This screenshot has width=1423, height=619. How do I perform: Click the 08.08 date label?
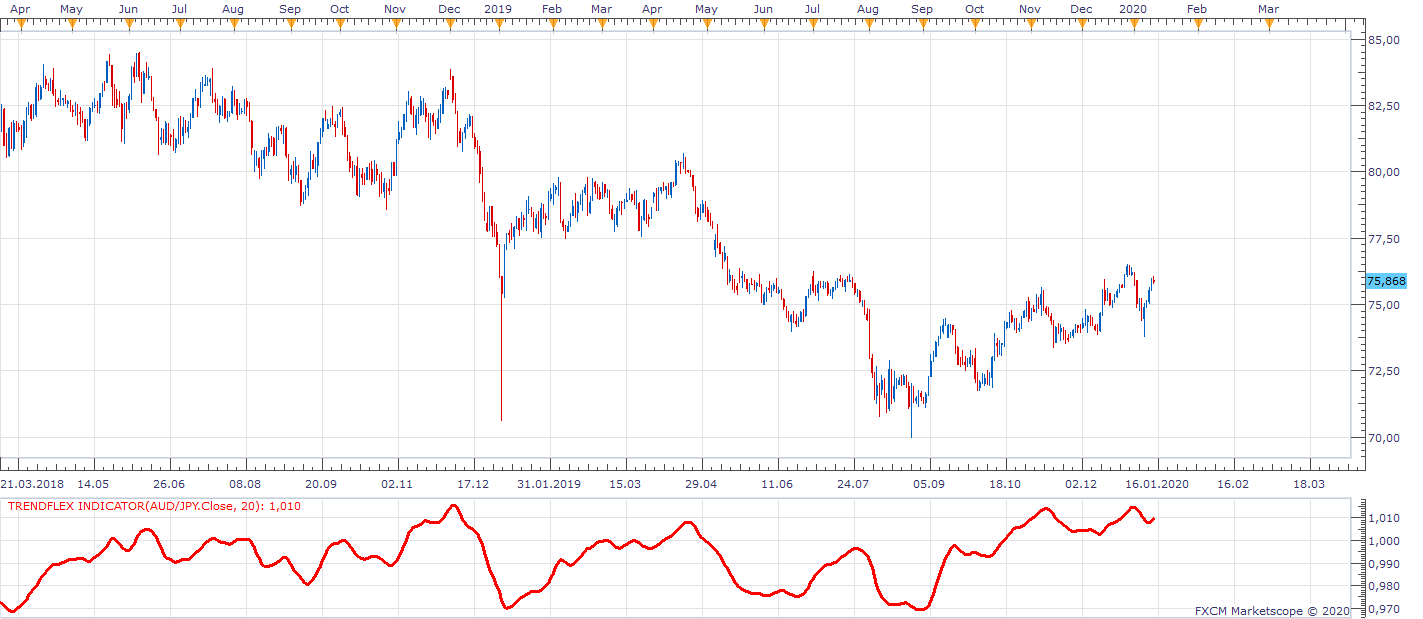coord(246,484)
